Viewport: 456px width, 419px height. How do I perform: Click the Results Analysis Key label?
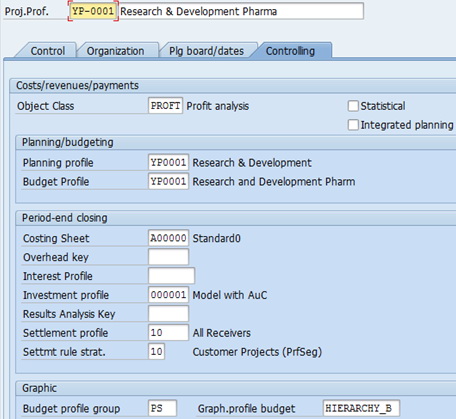[69, 314]
